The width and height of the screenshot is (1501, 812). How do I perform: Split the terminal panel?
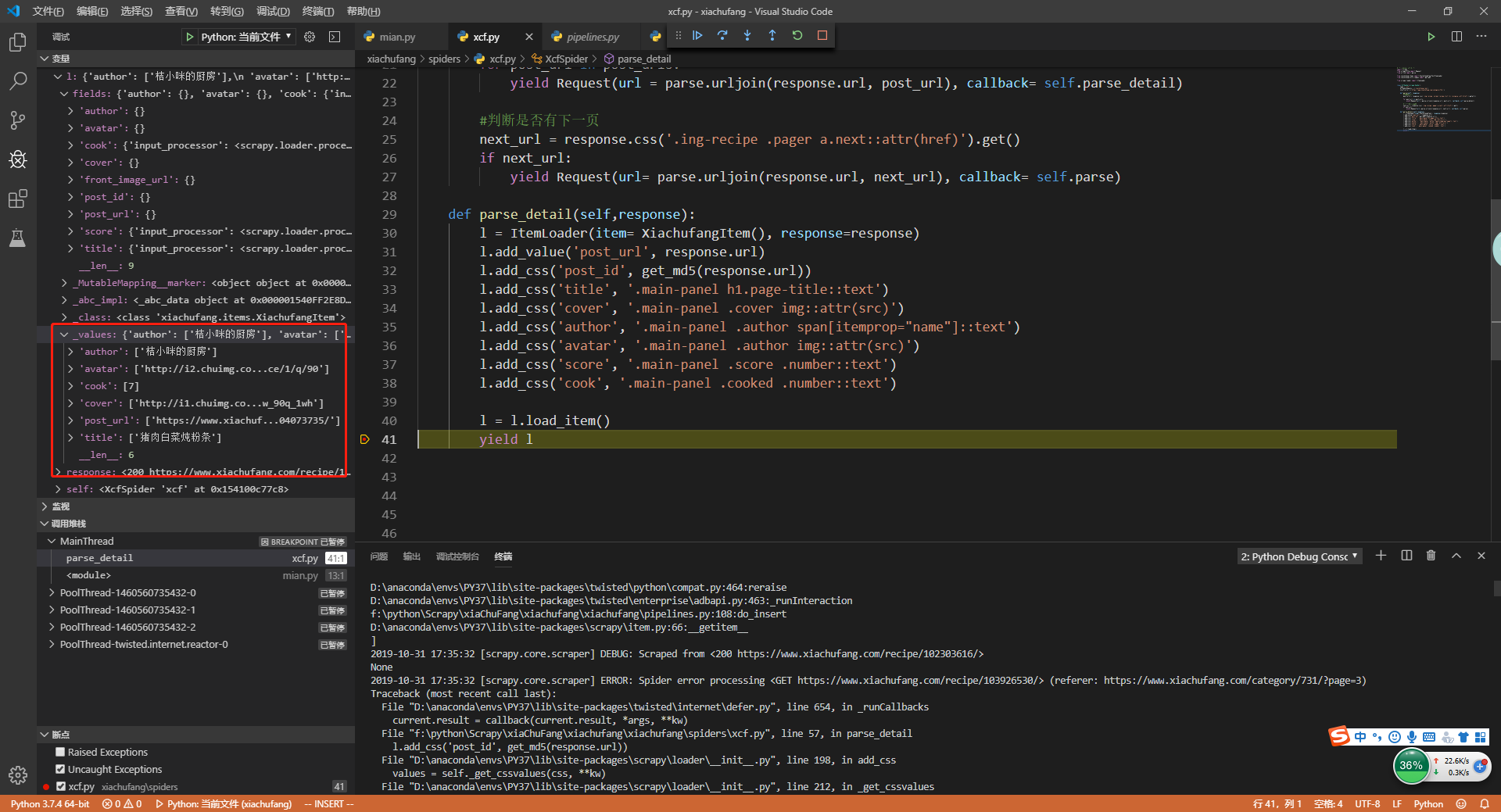1406,556
